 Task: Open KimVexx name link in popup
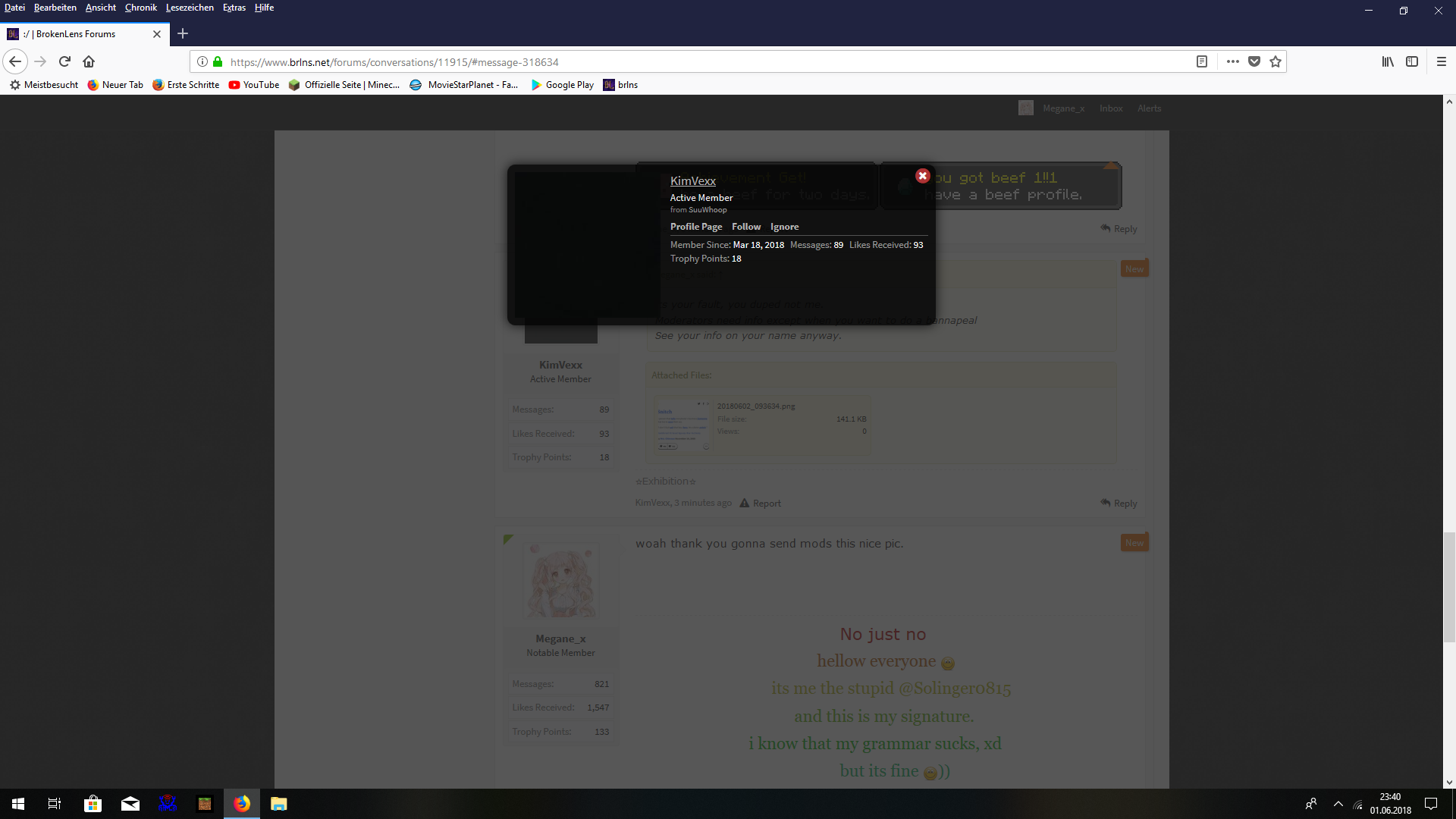(x=693, y=180)
